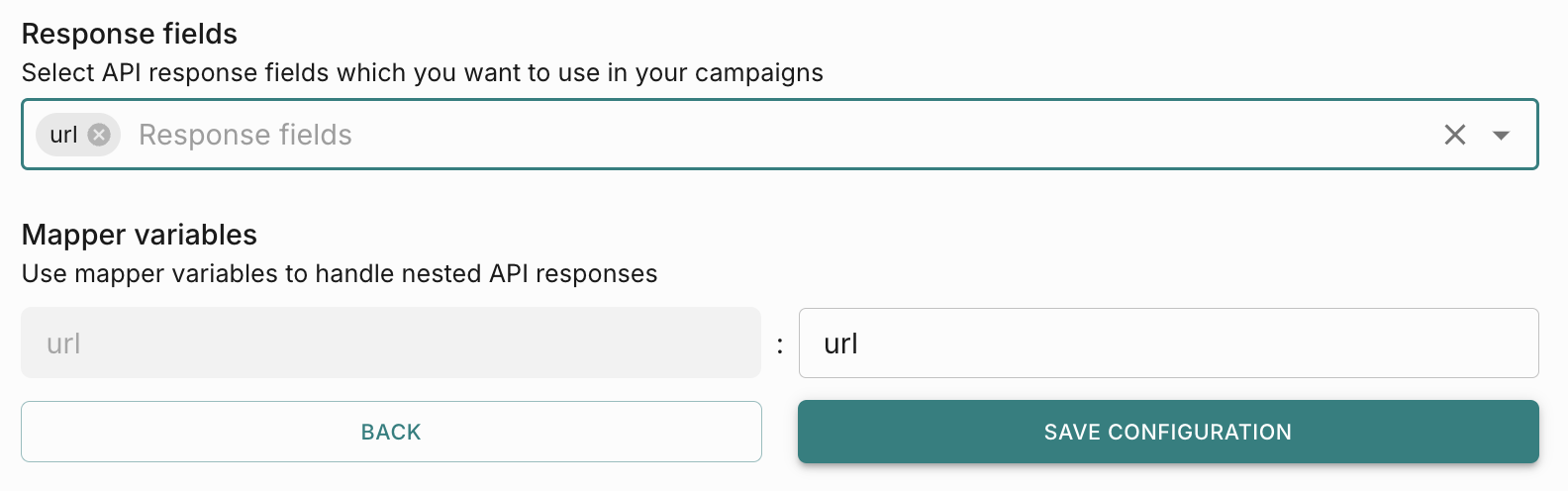
Task: Click the "Mapper variables" section heading
Action: 140,235
